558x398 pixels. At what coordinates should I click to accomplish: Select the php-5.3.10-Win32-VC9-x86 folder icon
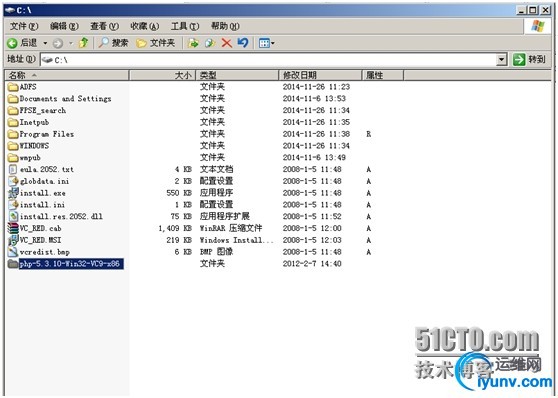coord(13,264)
